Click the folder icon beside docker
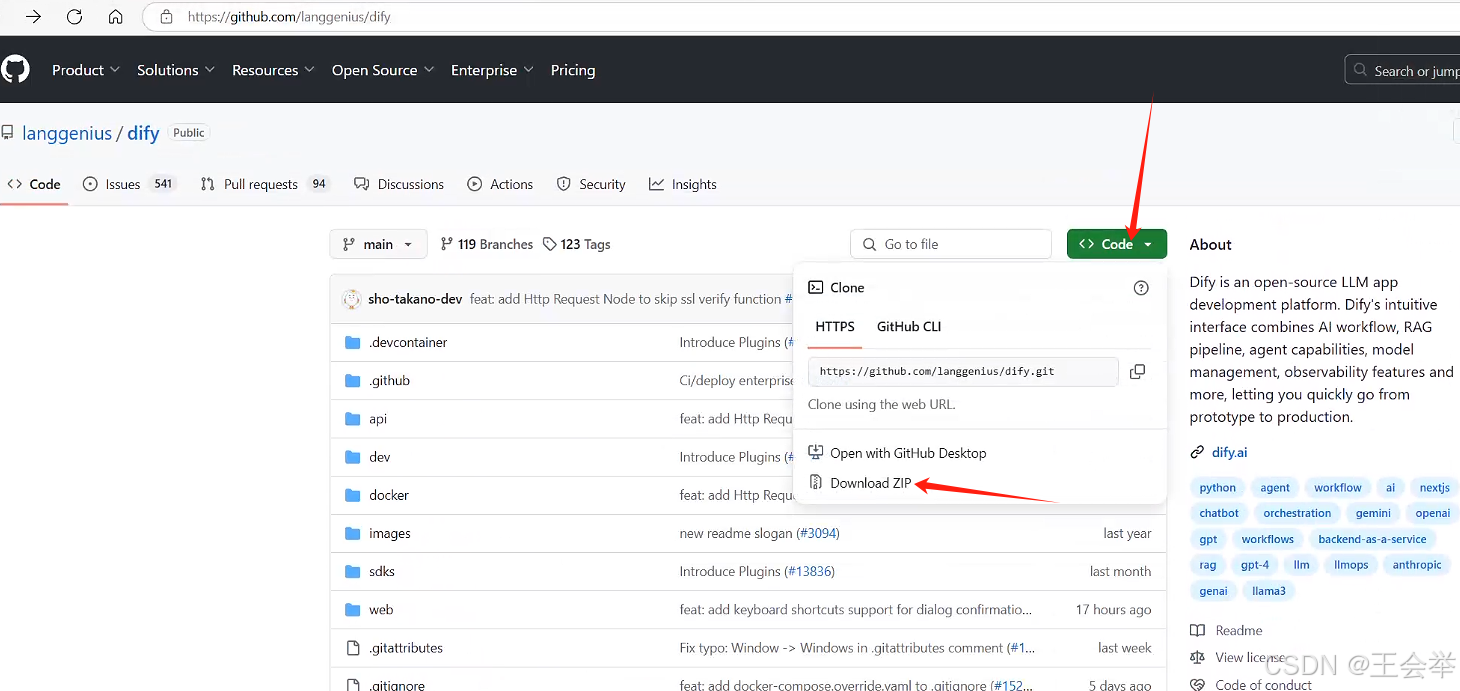1460x691 pixels. 352,495
